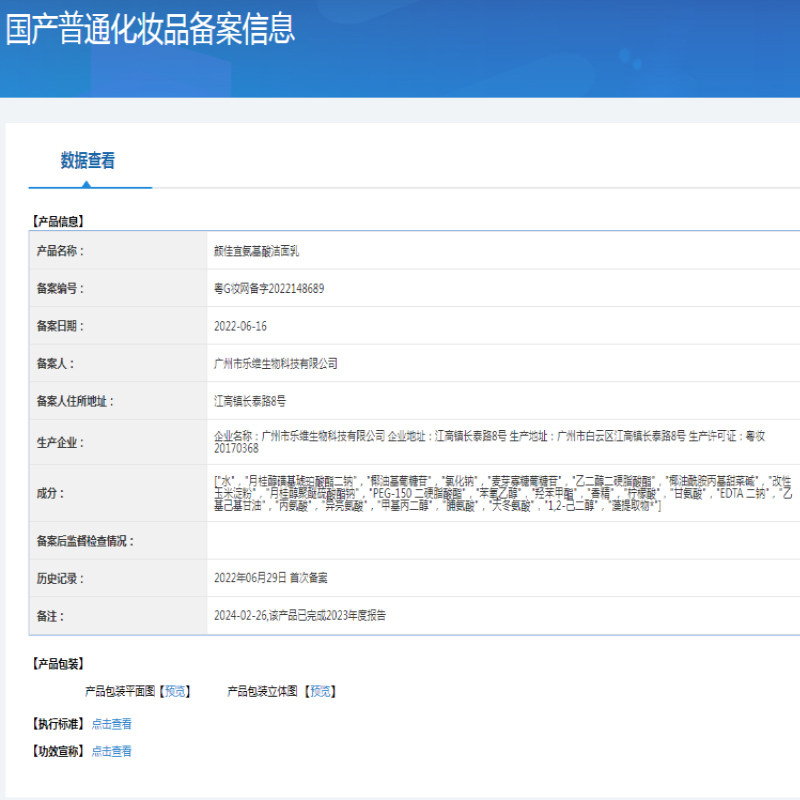Select the company 广州市乐维生物科技有限公司
The image size is (800, 800).
pos(275,363)
